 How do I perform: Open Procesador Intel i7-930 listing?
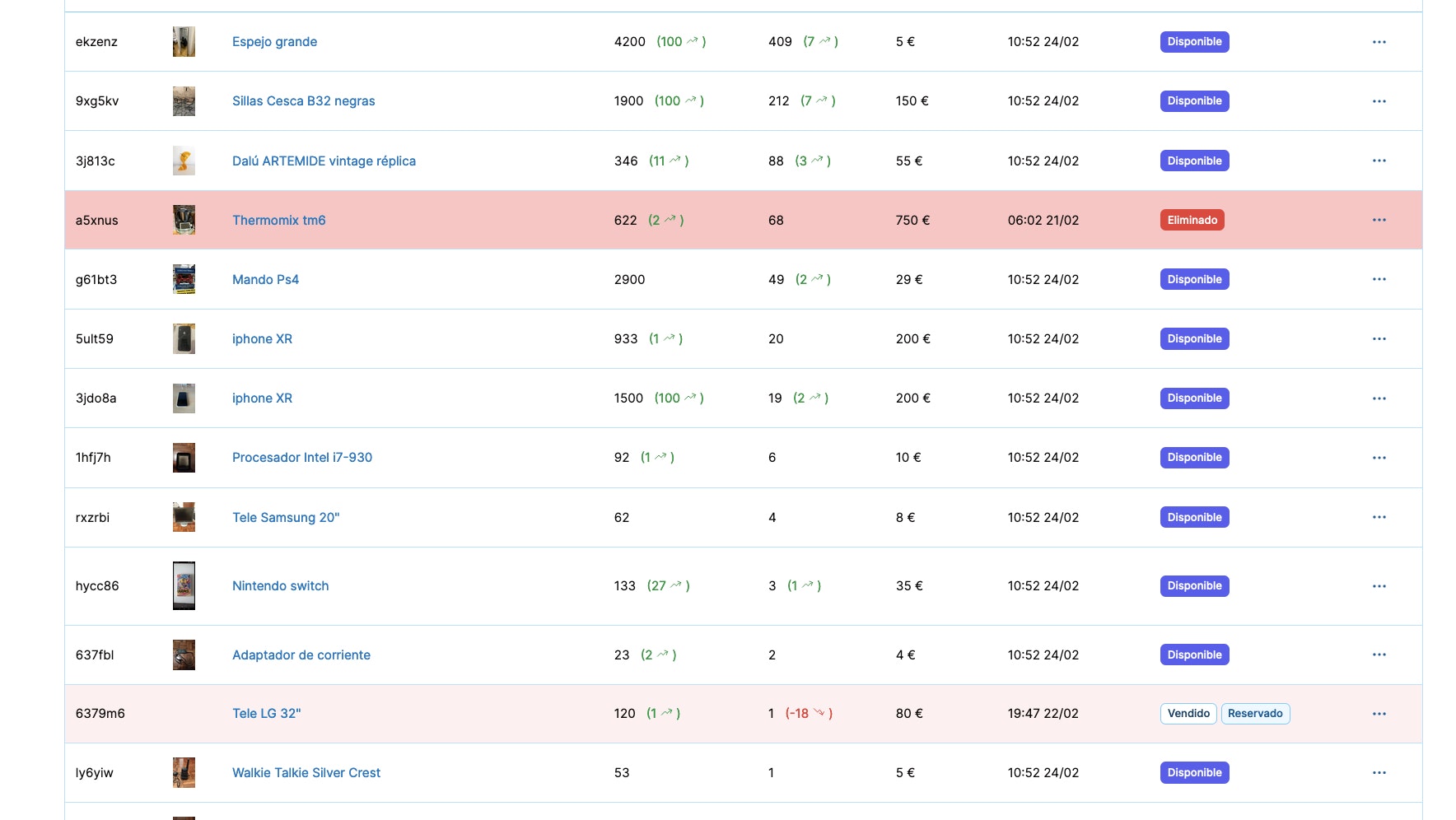(x=302, y=457)
